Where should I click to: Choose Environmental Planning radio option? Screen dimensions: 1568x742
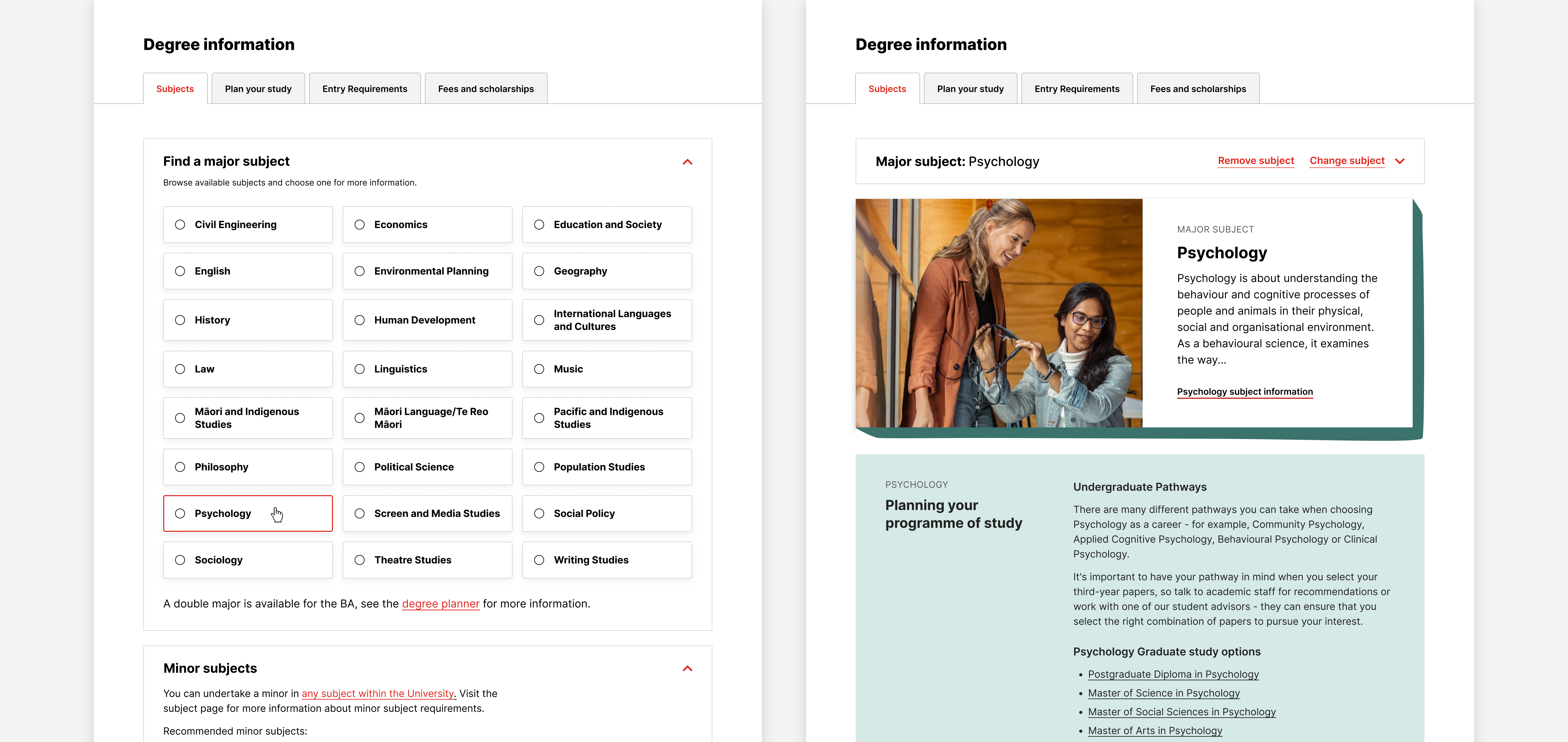[360, 271]
